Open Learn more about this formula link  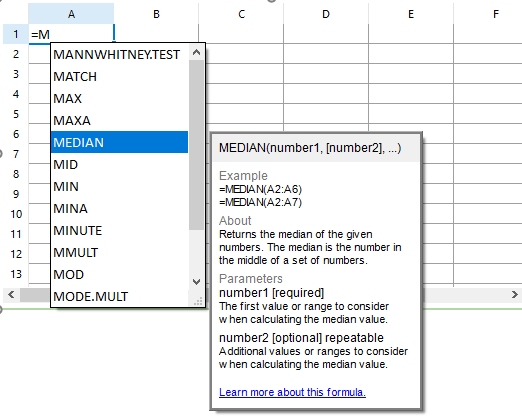tap(292, 392)
